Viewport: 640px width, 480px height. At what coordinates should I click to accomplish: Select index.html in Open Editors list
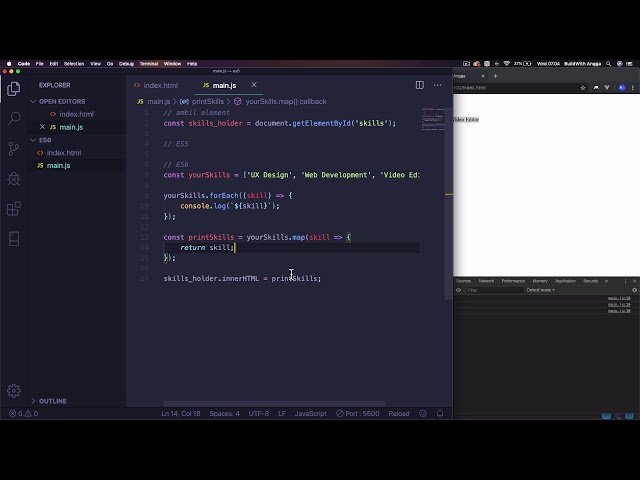coord(76,114)
